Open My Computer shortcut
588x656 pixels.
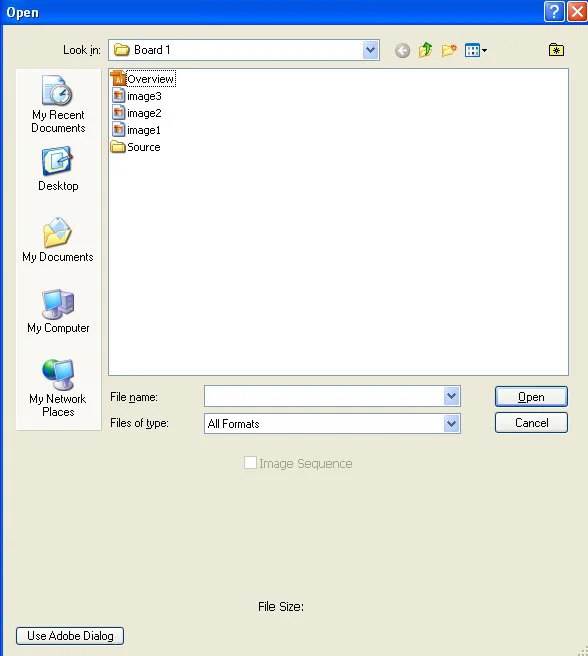pos(58,311)
